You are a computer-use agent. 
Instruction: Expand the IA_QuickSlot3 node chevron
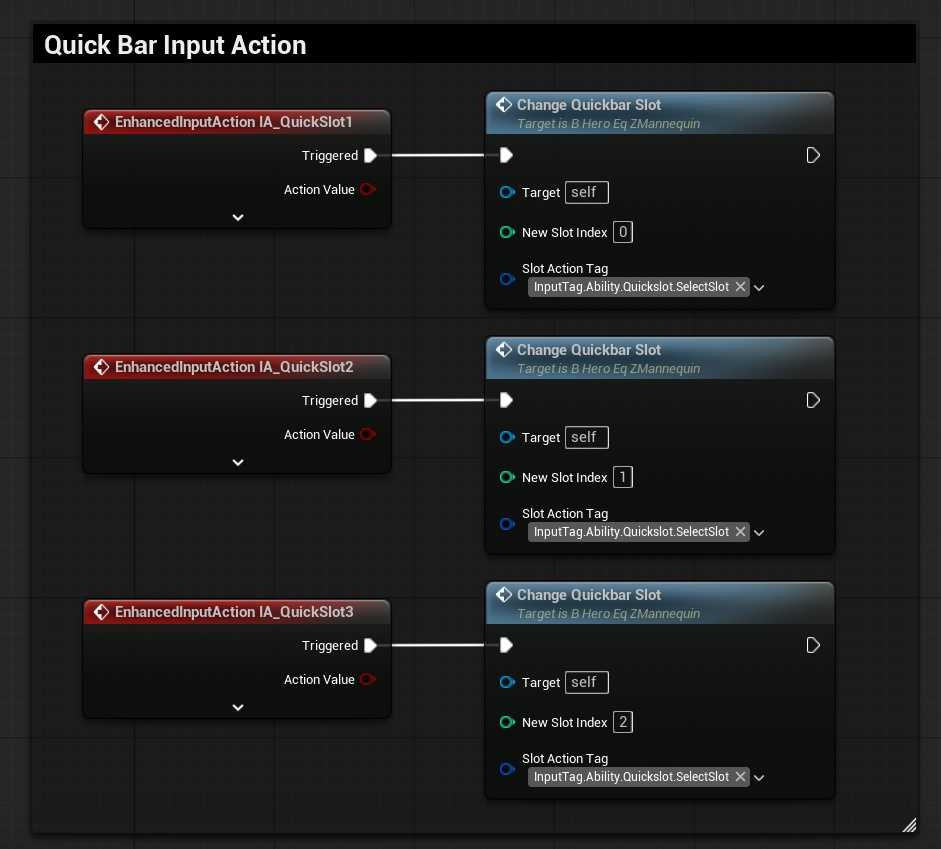point(237,707)
